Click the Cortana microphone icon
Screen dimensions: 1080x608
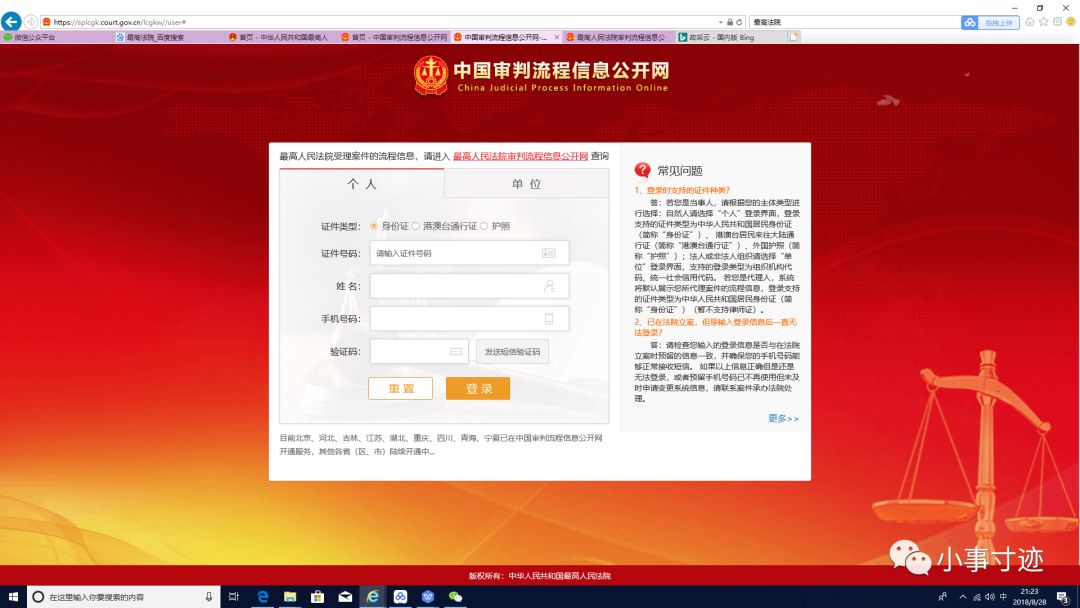point(209,597)
